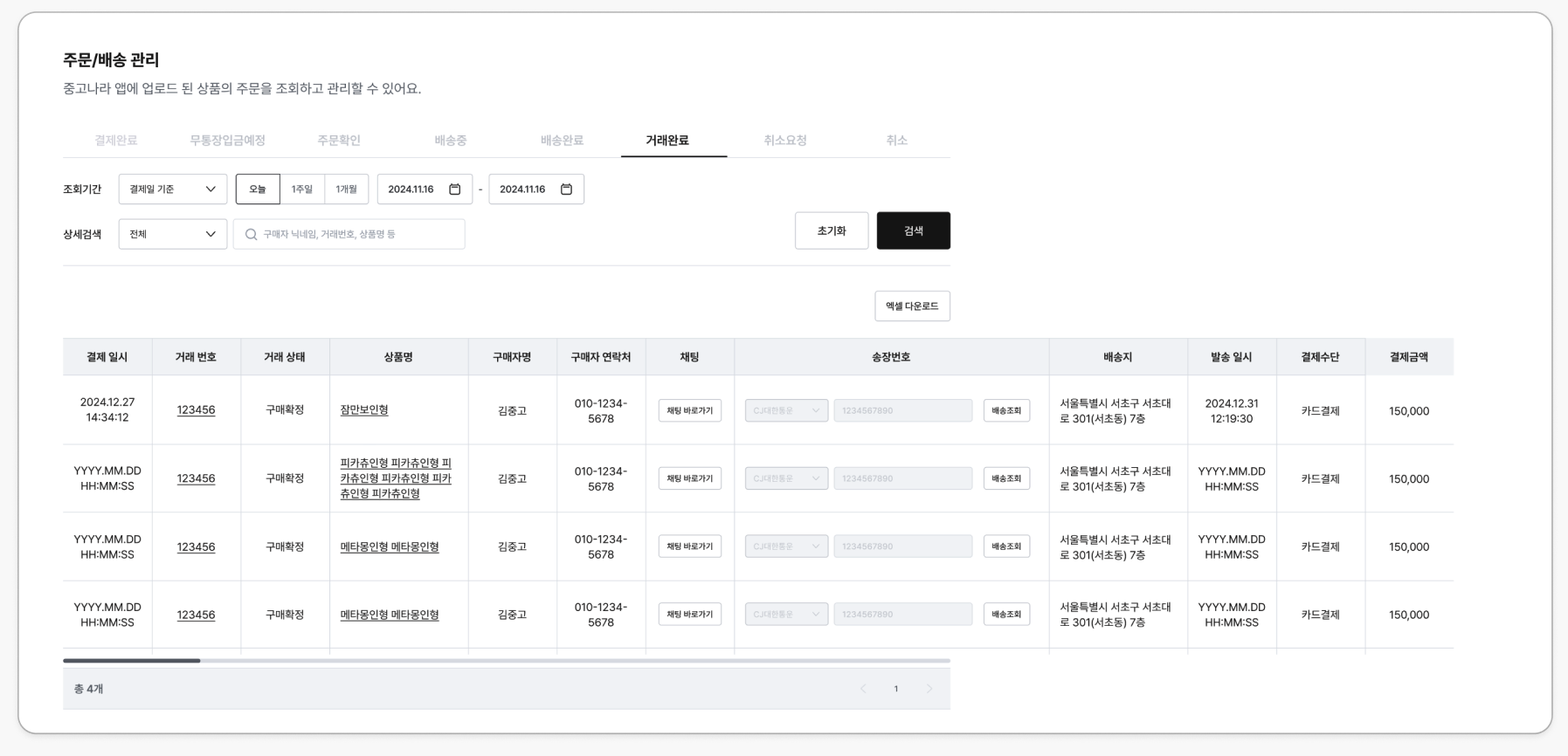Expand the 전체 detail search dropdown
1568x756 pixels.
(x=173, y=235)
